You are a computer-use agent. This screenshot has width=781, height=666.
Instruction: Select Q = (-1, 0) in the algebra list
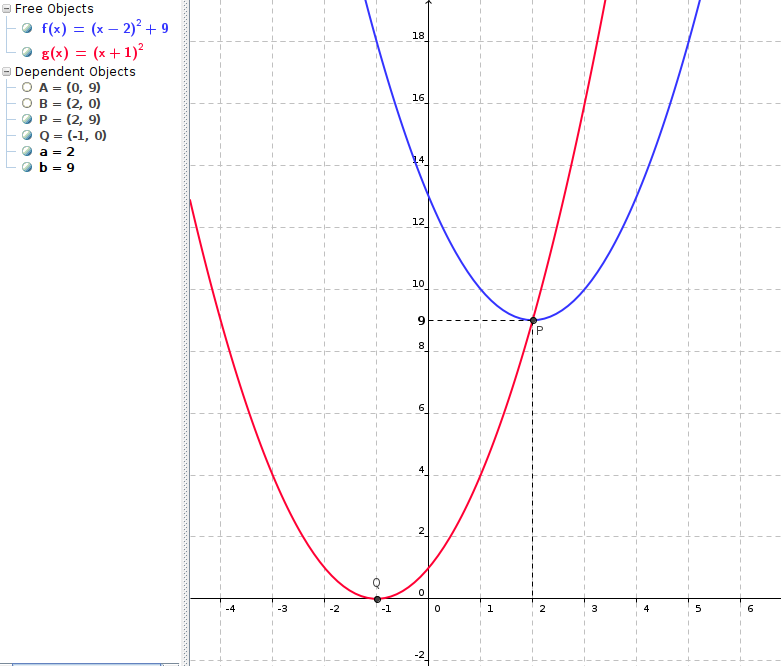pos(73,136)
